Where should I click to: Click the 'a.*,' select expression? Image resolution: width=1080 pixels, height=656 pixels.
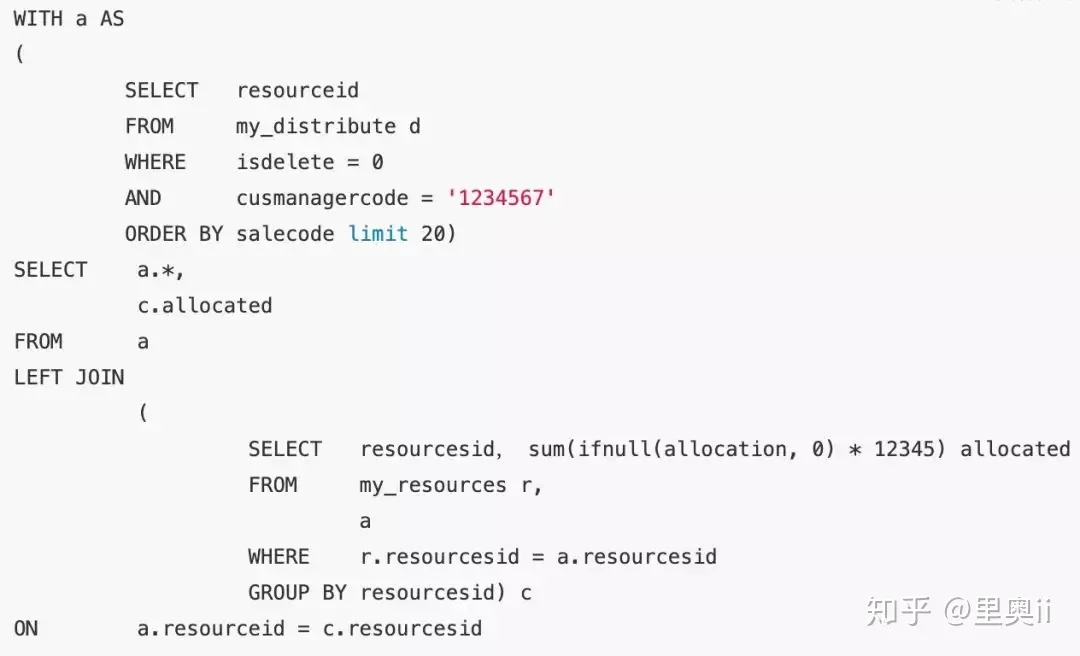click(160, 270)
